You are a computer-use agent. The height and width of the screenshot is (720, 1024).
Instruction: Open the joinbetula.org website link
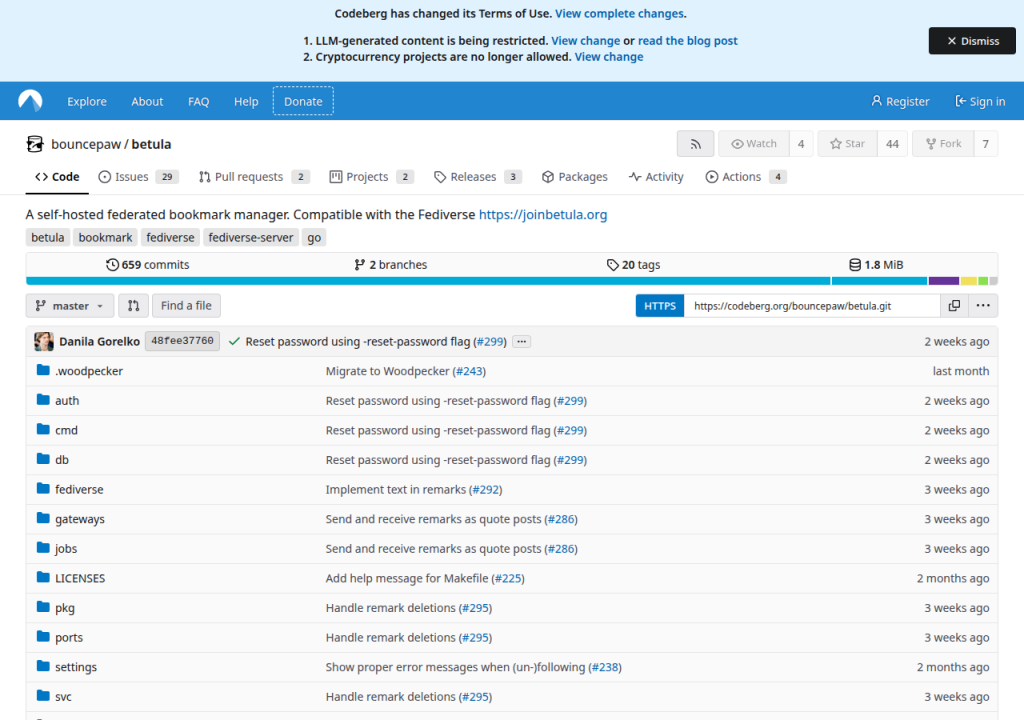[543, 214]
